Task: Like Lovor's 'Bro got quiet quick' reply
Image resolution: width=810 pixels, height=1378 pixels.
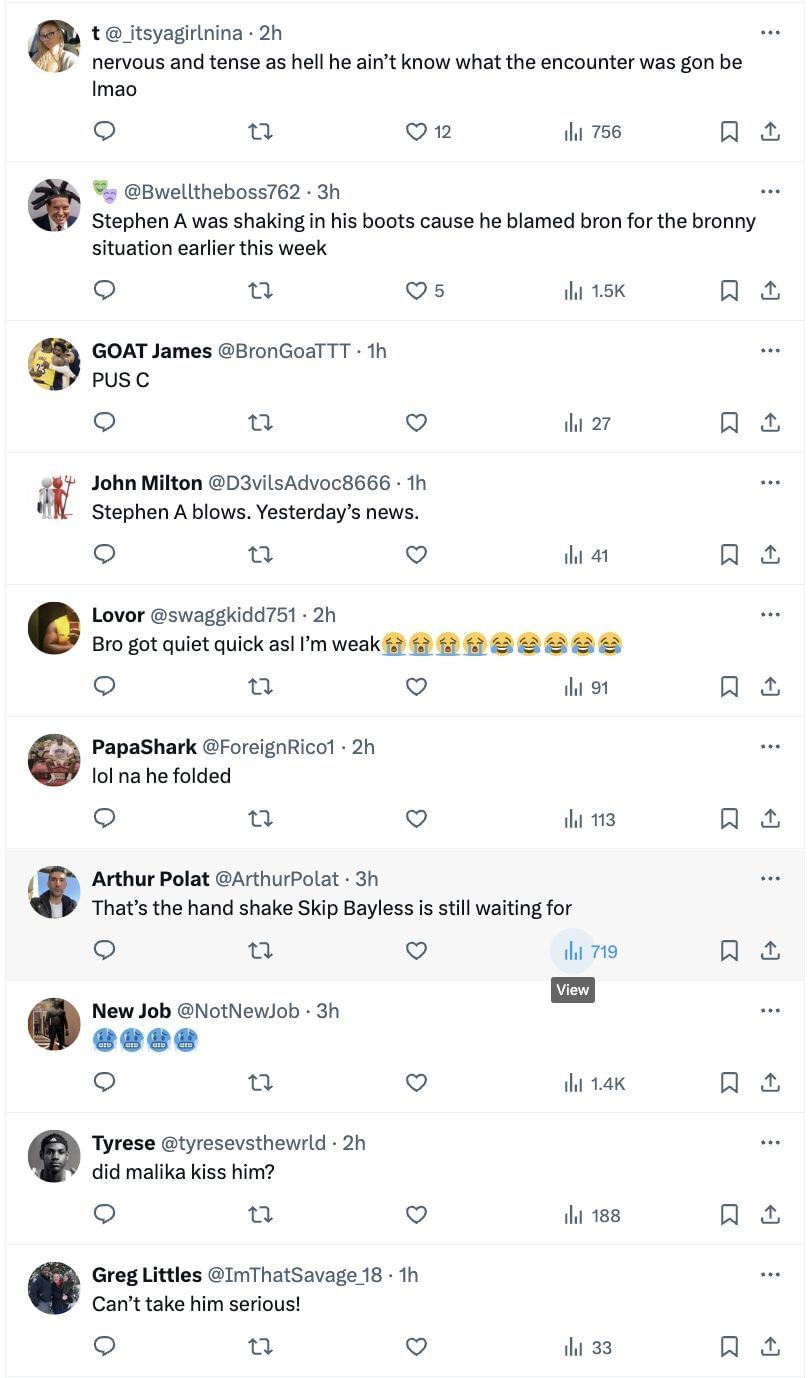Action: 416,686
